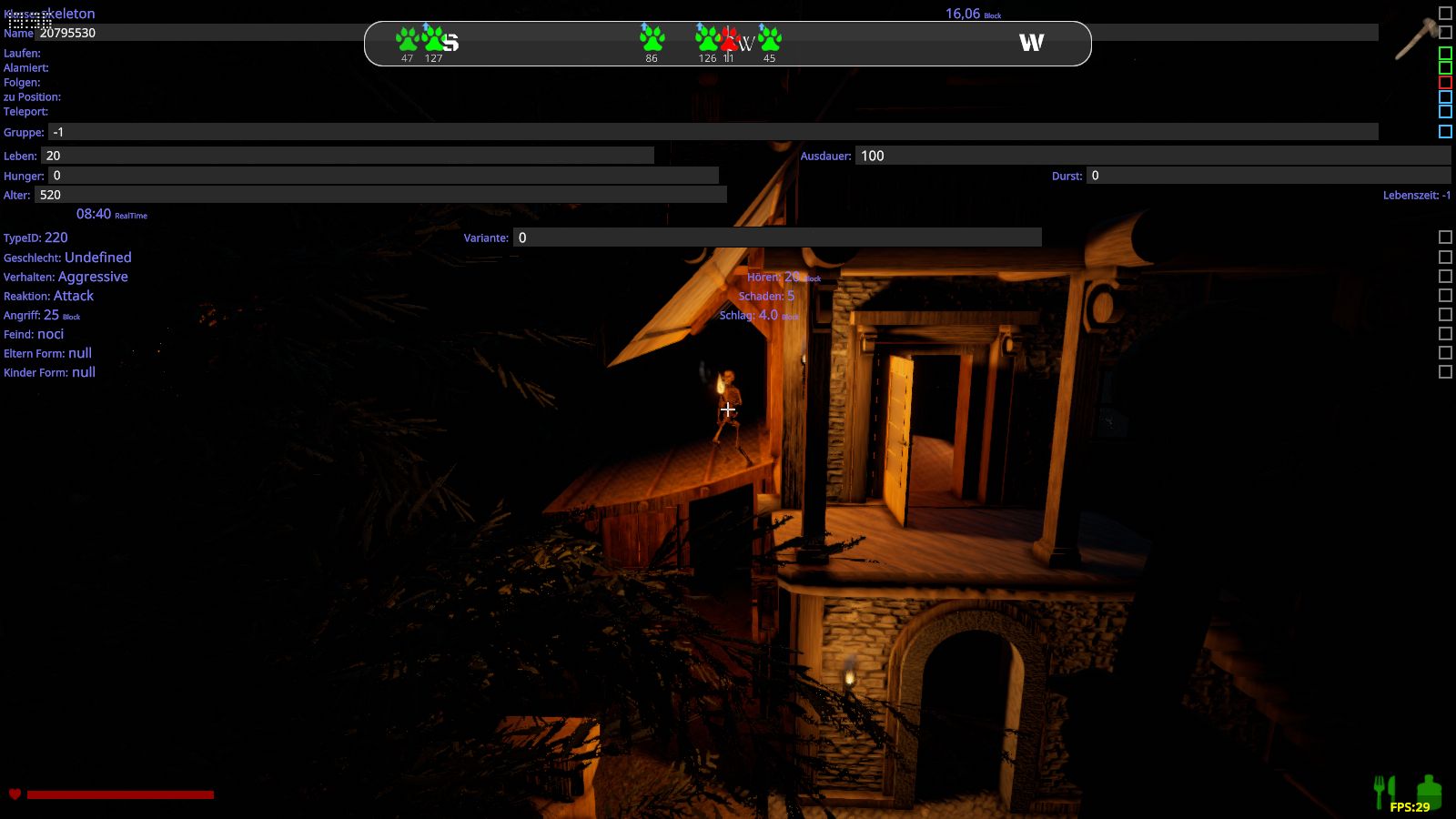This screenshot has height=819, width=1456.
Task: Click the red health bar
Action: click(120, 794)
